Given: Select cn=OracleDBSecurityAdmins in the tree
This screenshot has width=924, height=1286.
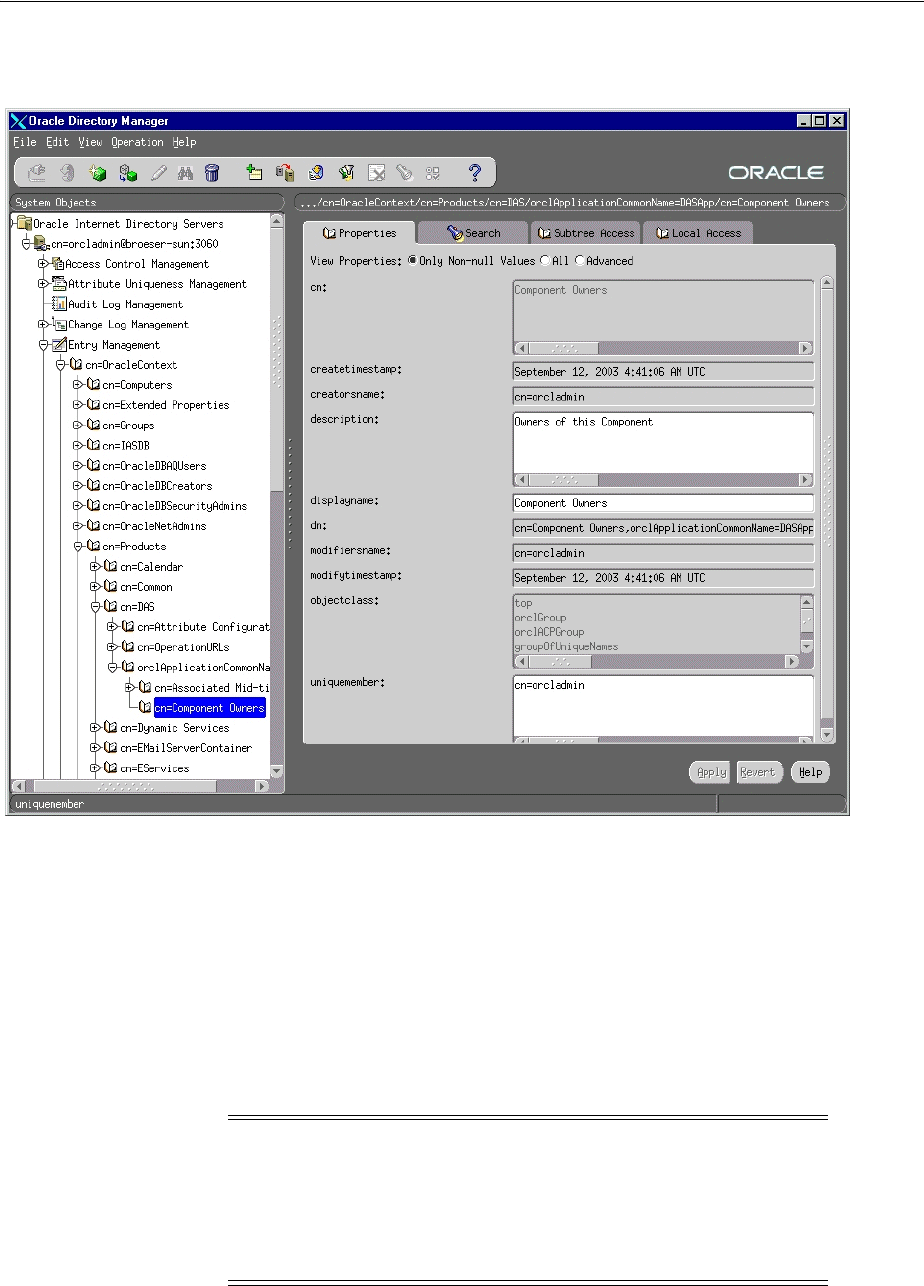Looking at the screenshot, I should [174, 506].
